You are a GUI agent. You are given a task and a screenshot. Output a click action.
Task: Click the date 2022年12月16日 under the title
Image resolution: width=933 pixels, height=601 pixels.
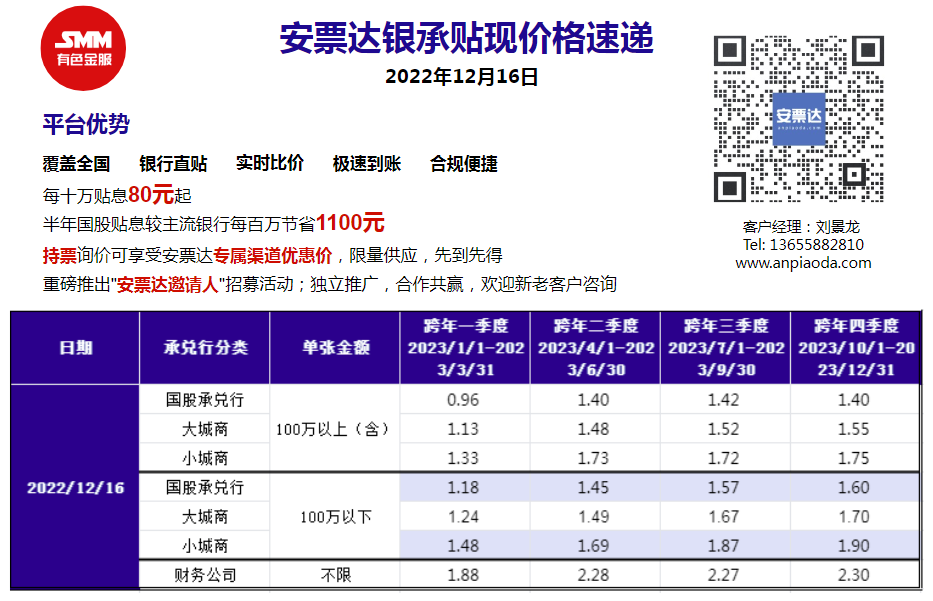[x=462, y=77]
